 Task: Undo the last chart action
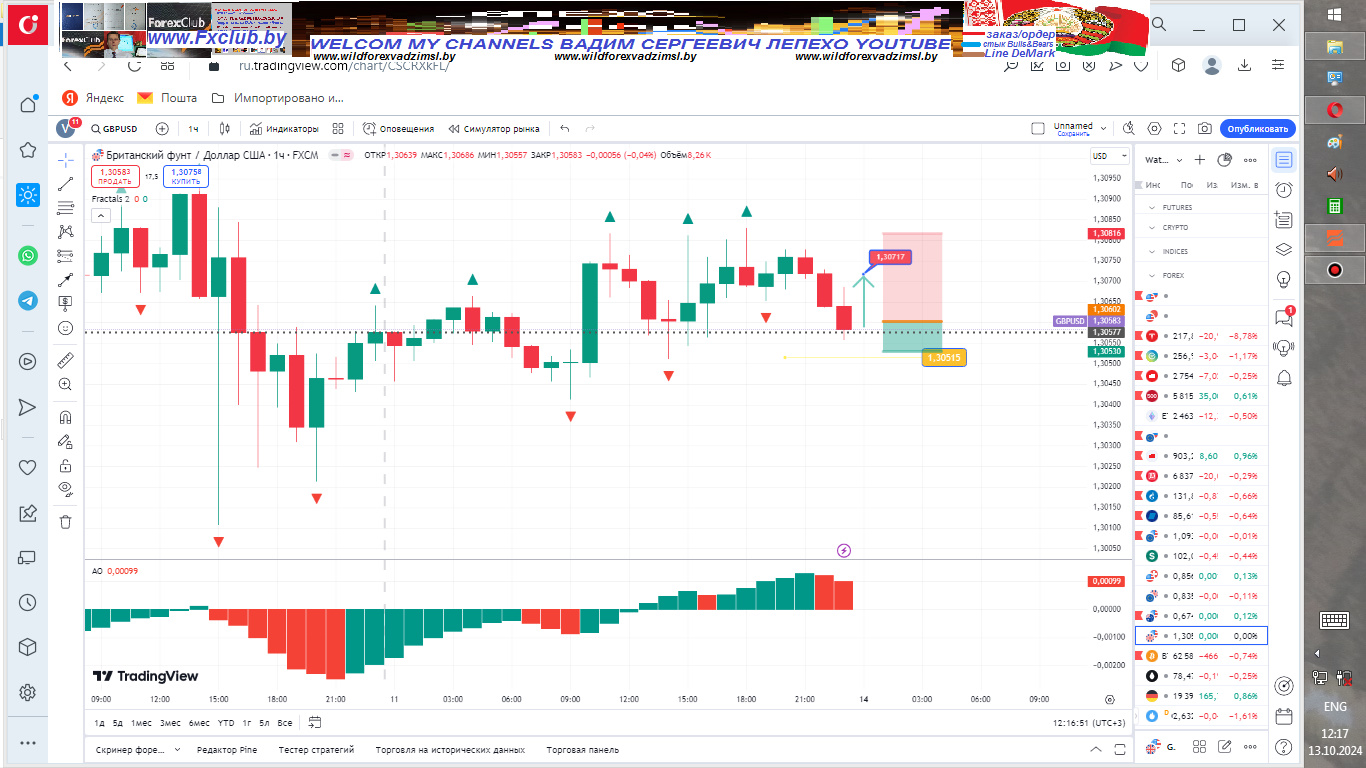tap(565, 129)
